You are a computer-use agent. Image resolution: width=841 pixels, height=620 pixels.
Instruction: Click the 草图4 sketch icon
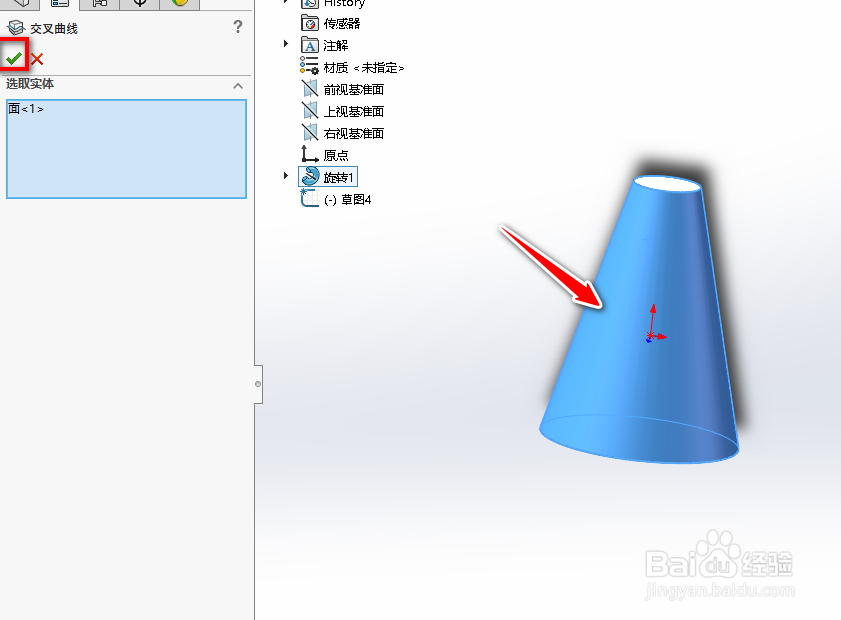coord(309,198)
